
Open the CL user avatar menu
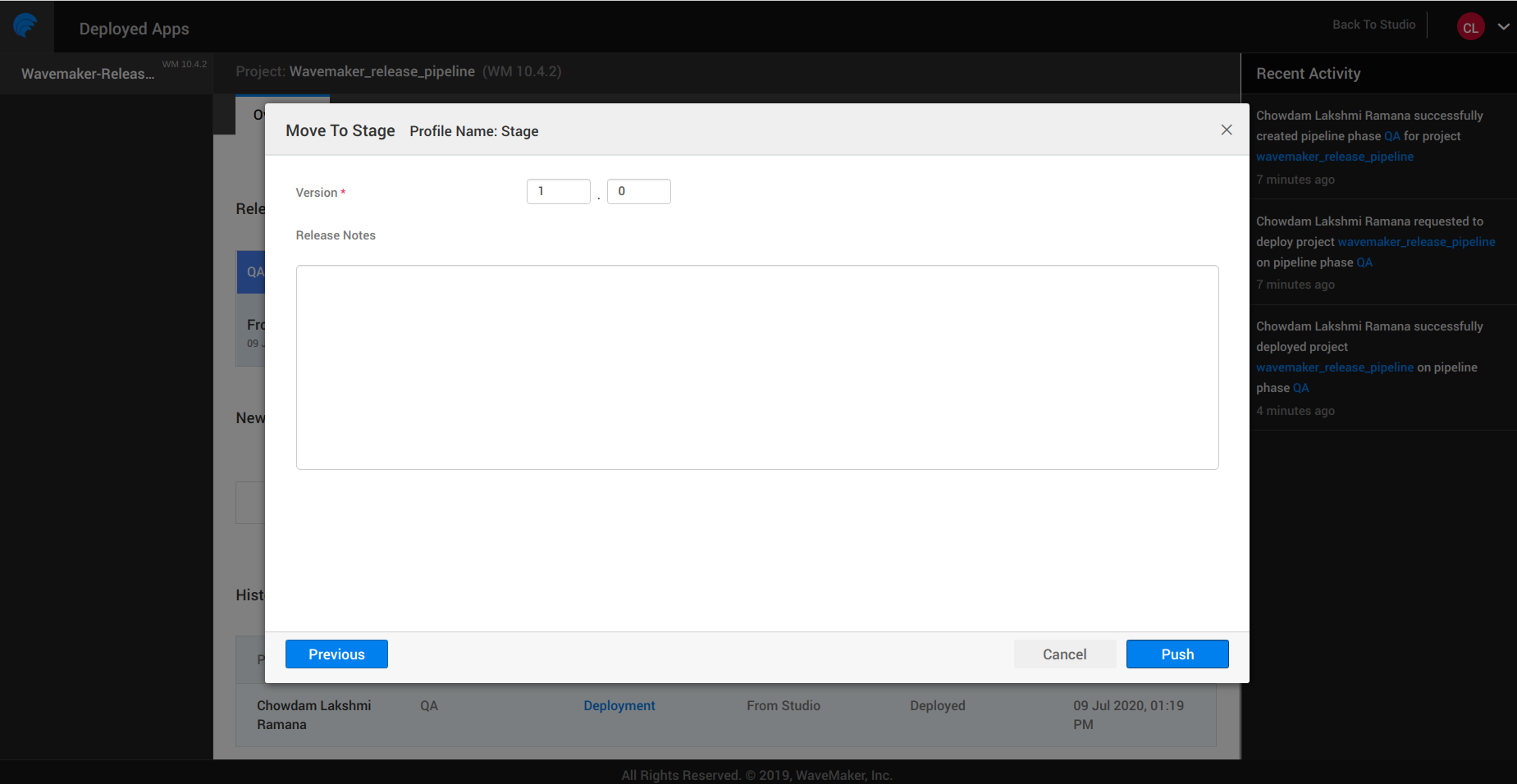(1470, 25)
